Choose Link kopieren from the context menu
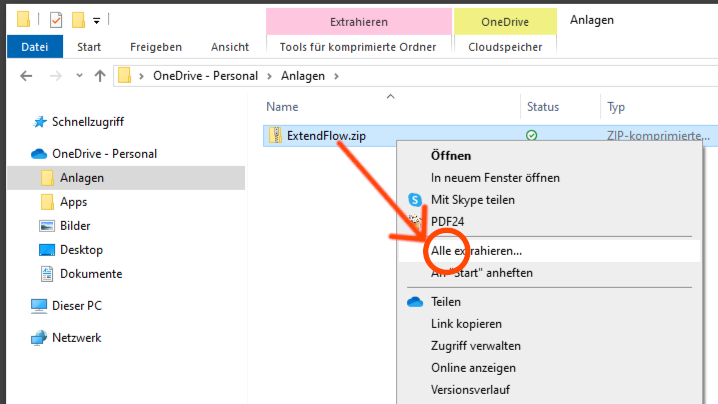This screenshot has height=404, width=718. click(x=466, y=324)
